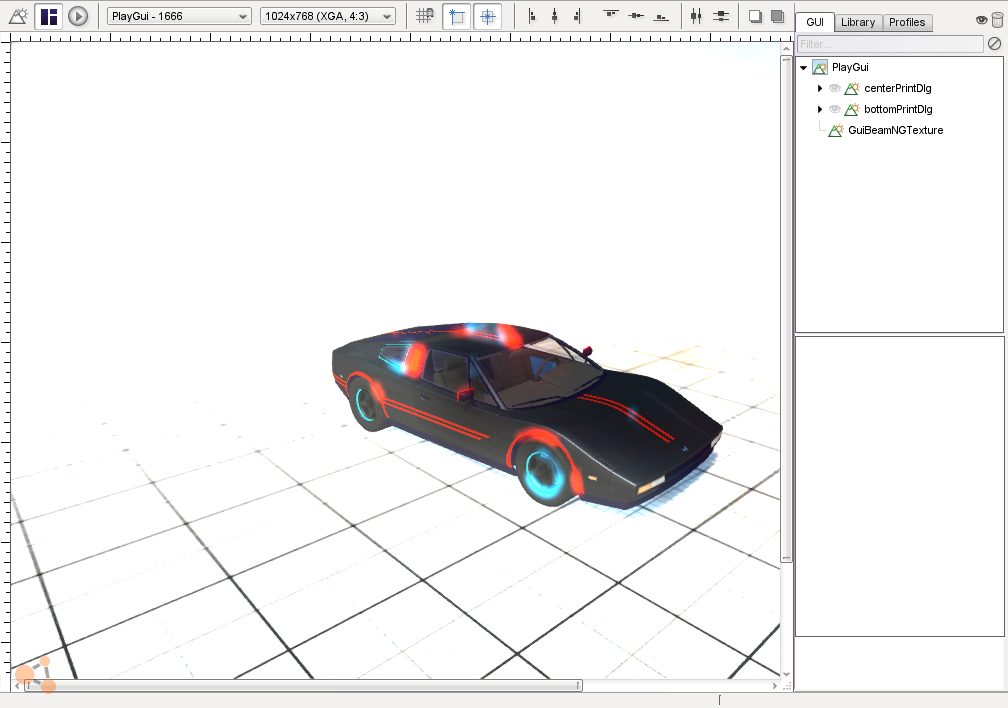Select the PlayGui tree item

850,67
